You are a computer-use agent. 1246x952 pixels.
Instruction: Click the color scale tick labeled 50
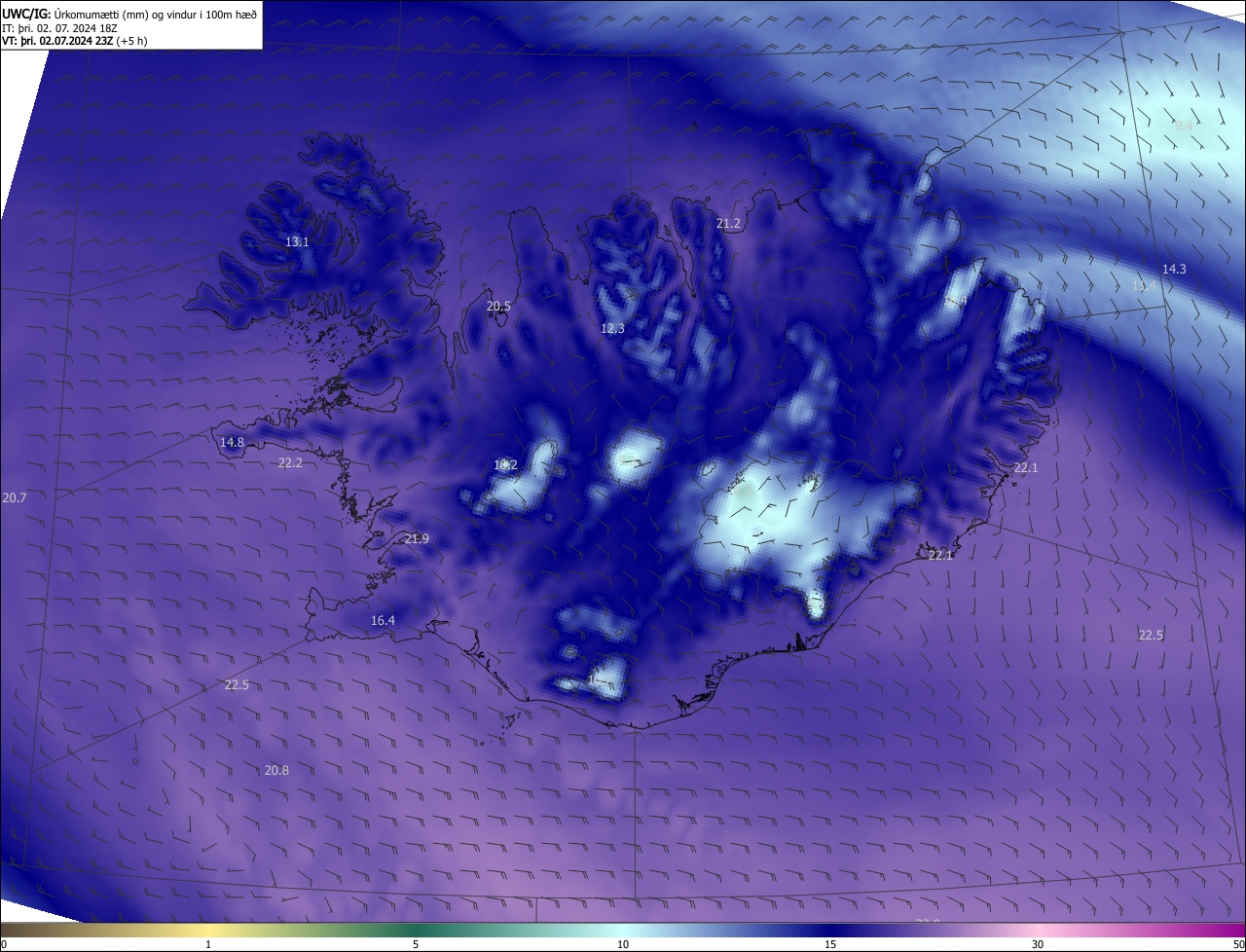pyautogui.click(x=1238, y=944)
